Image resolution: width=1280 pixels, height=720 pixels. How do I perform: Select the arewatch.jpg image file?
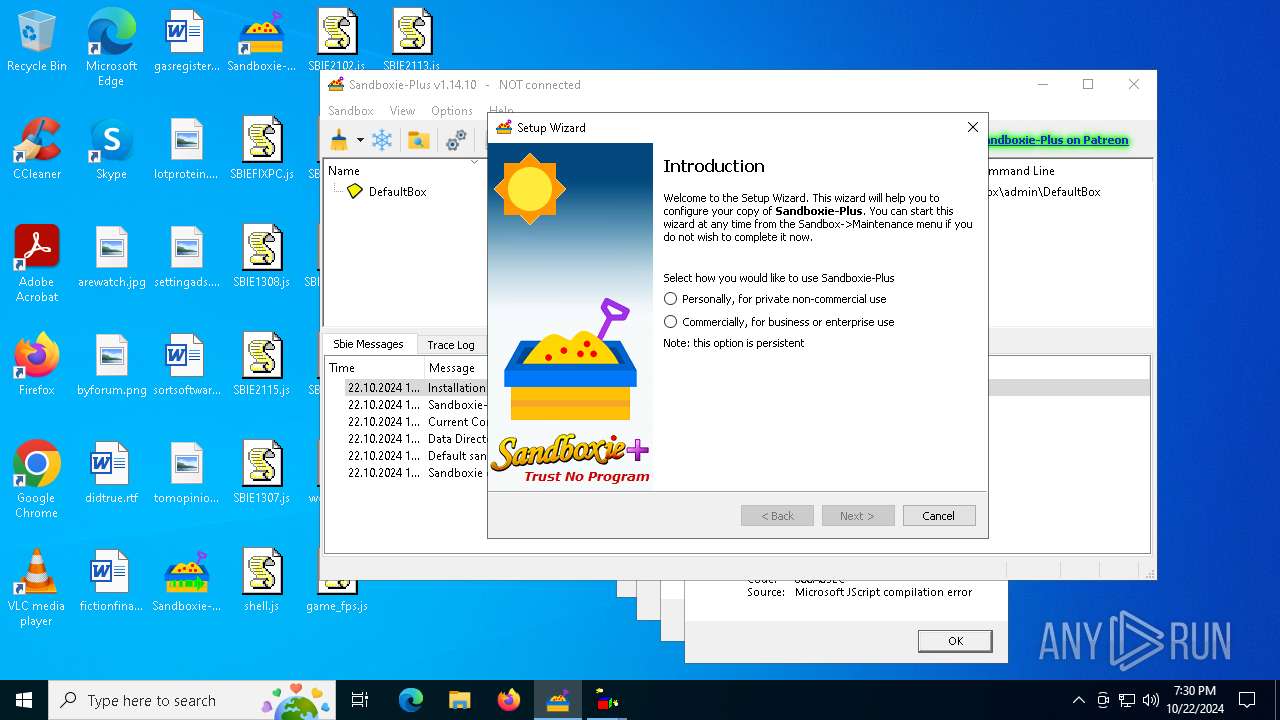click(x=111, y=256)
